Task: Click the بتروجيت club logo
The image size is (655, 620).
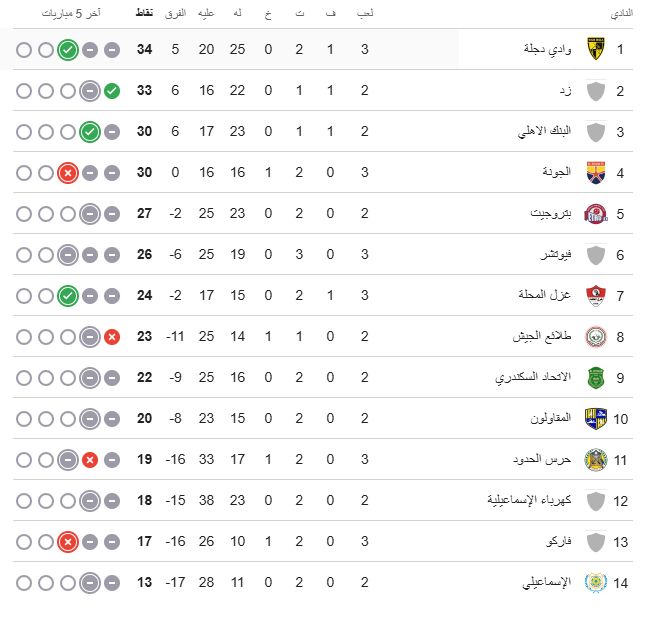Action: [x=596, y=213]
